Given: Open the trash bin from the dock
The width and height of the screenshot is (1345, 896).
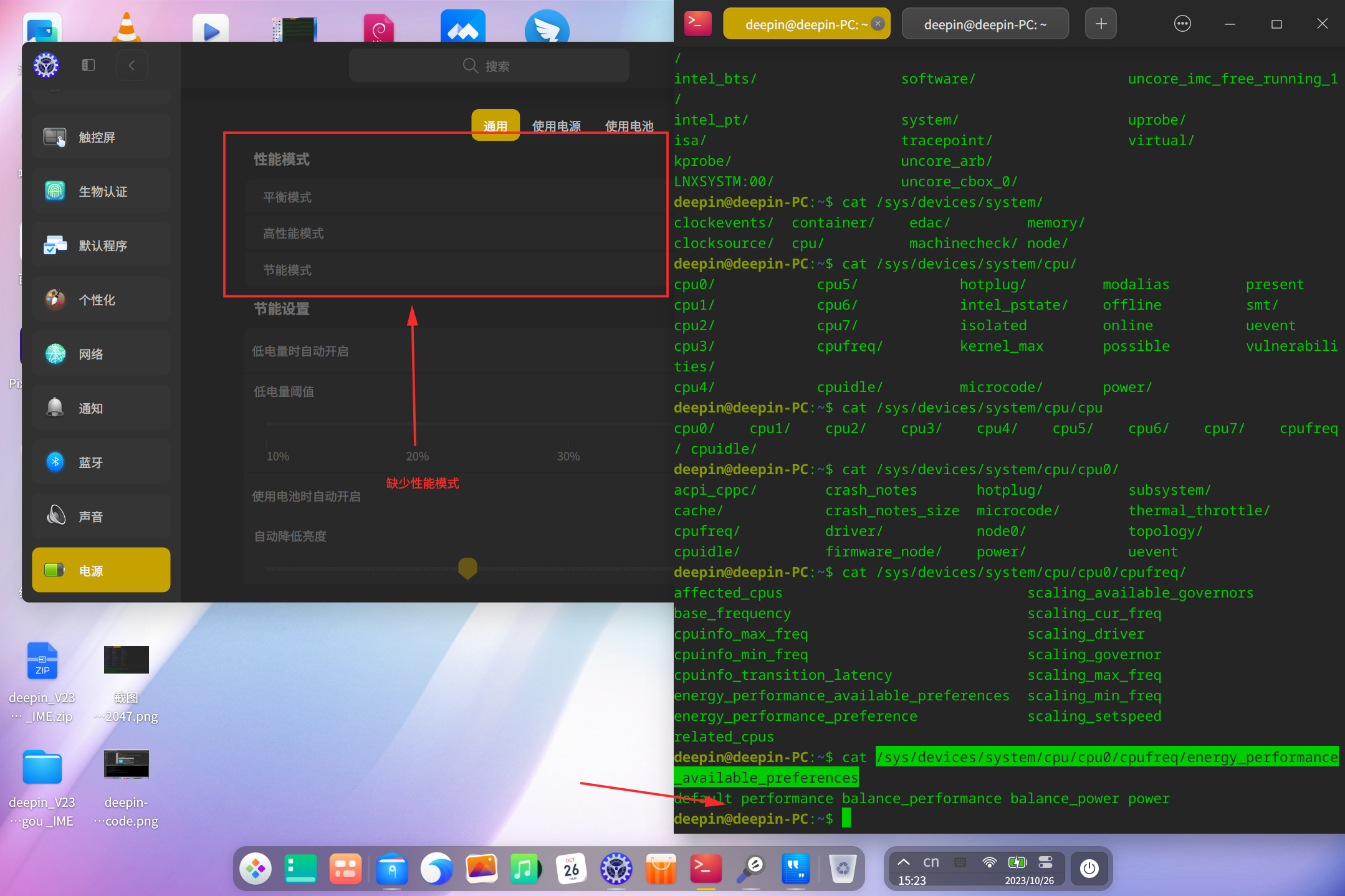Looking at the screenshot, I should (843, 869).
